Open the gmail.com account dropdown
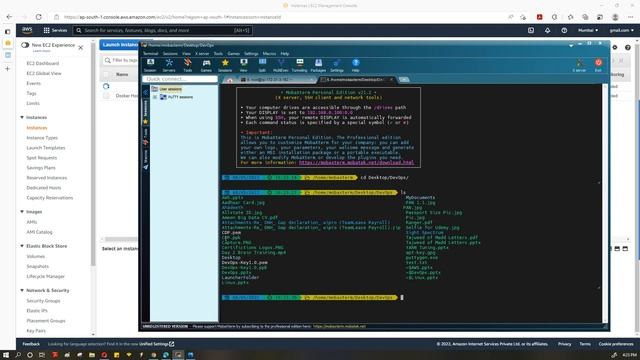 (621, 30)
